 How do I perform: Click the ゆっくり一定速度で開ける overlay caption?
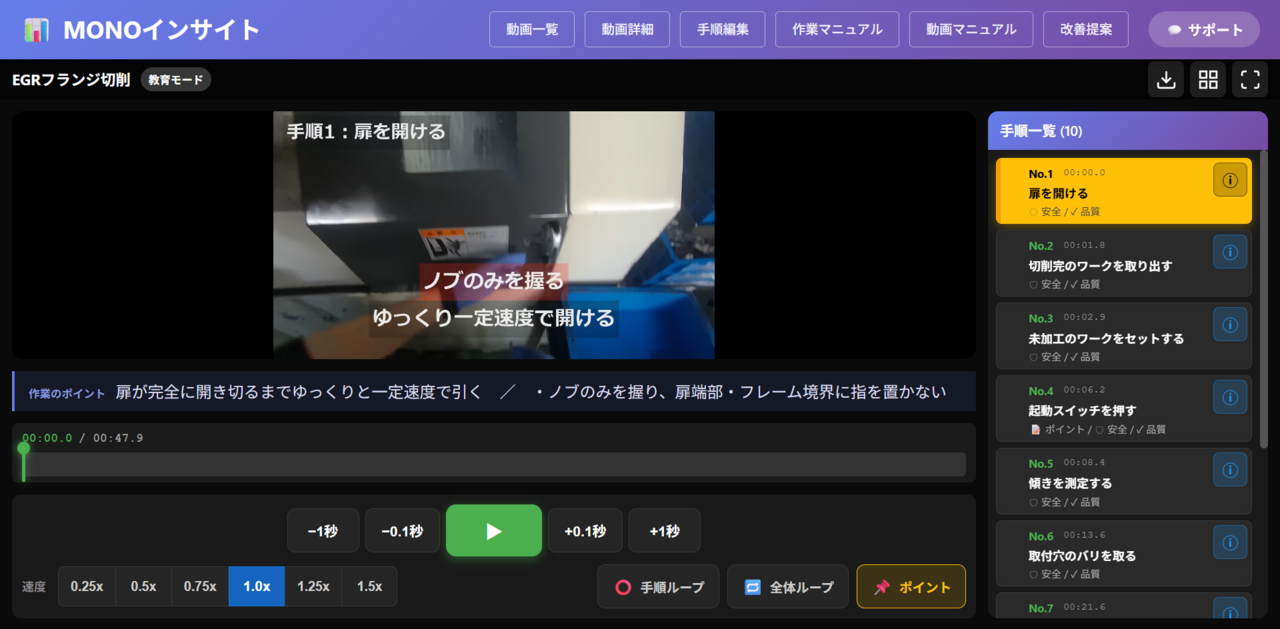click(x=494, y=318)
